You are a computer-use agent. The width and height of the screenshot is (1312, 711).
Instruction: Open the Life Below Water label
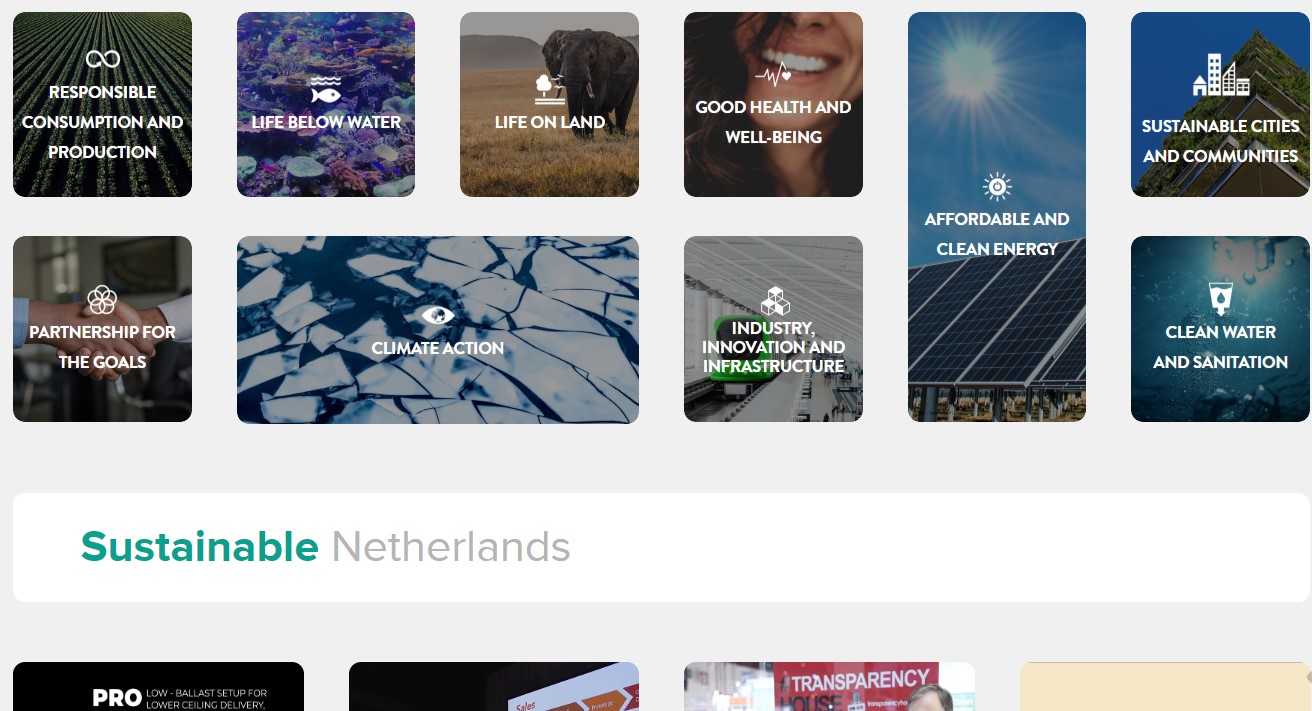[x=326, y=122]
